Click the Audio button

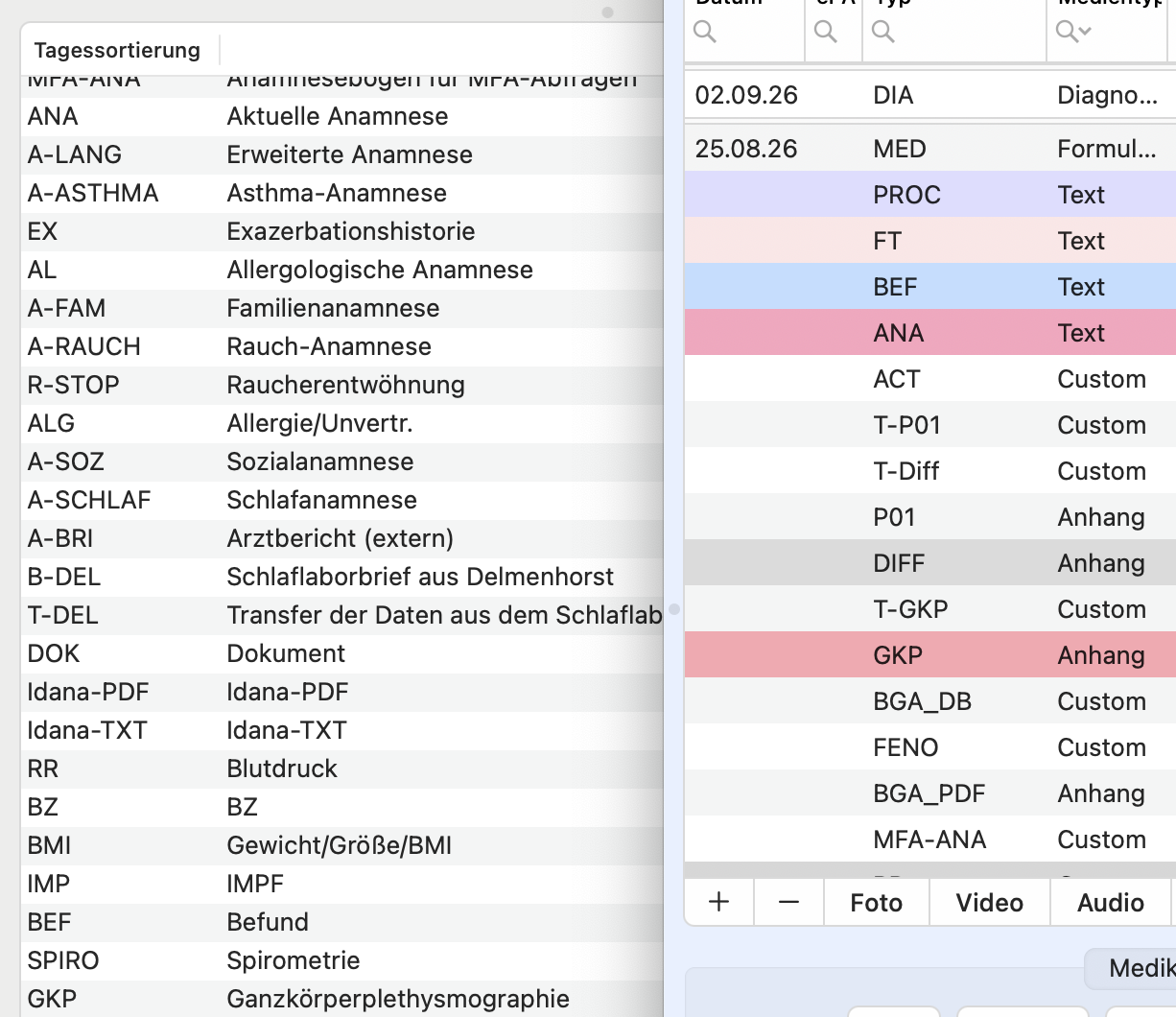(x=1111, y=903)
